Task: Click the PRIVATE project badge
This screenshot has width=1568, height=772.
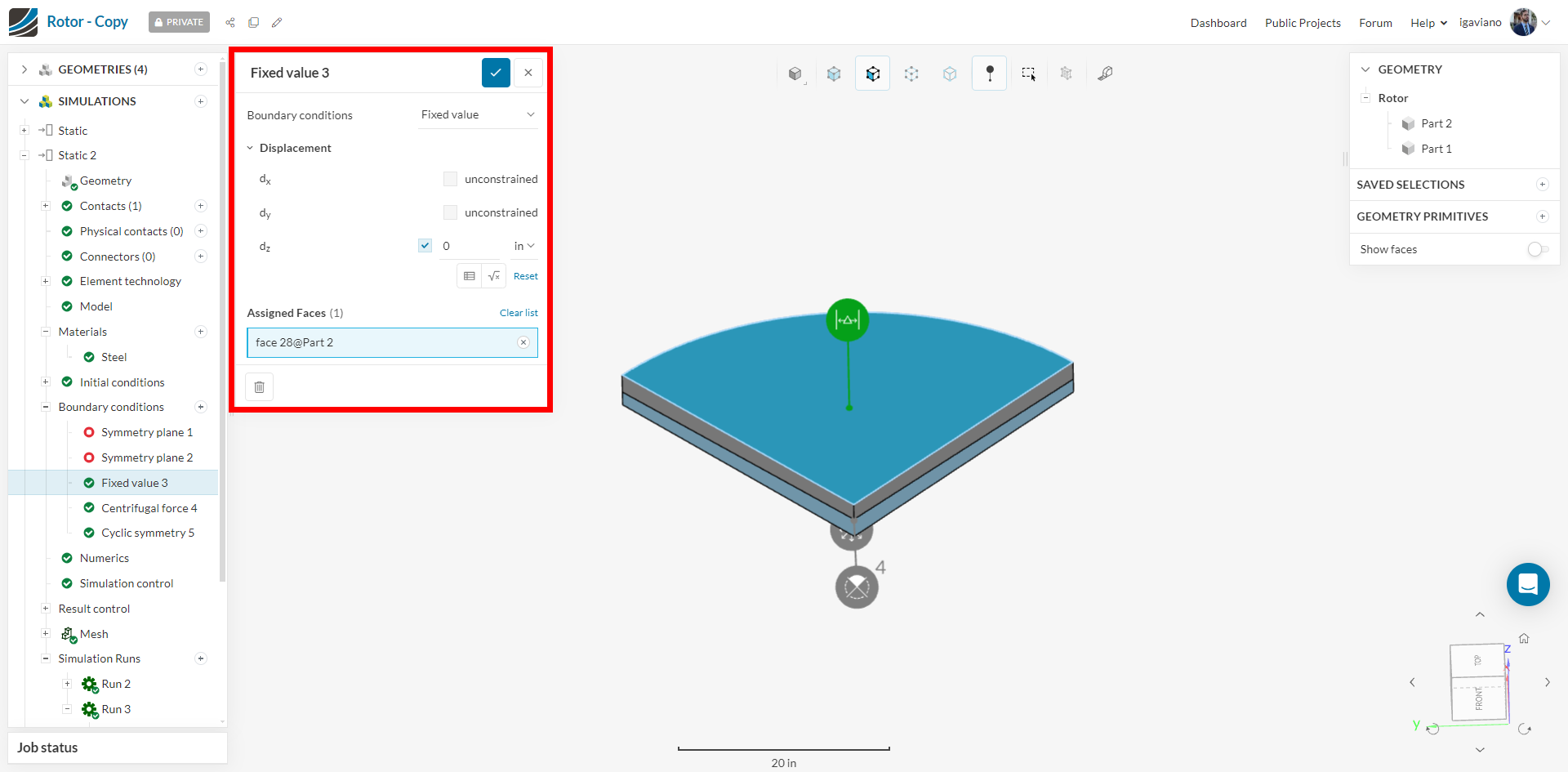Action: coord(179,22)
